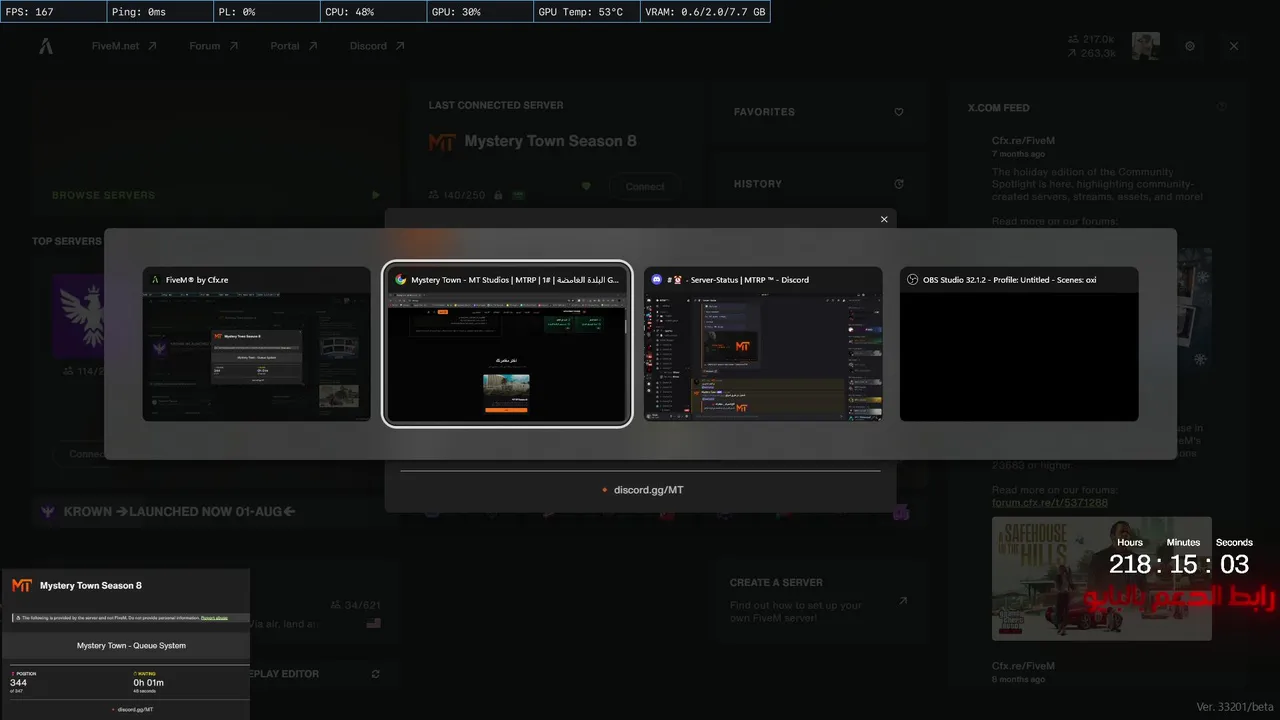
Task: Open the purple eagle top server thumbnail
Action: 78,315
